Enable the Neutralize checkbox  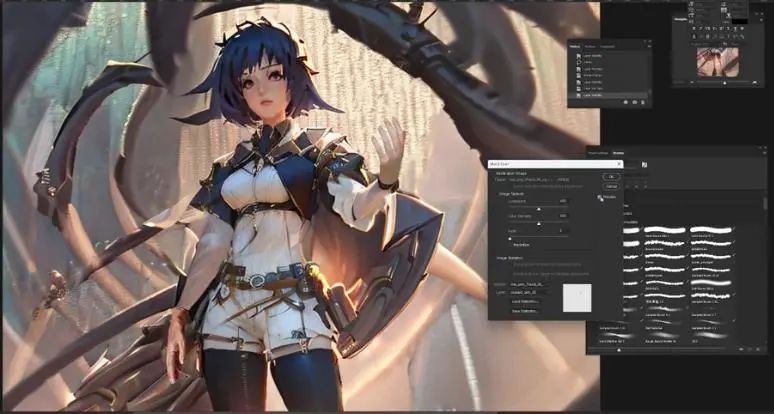point(510,245)
